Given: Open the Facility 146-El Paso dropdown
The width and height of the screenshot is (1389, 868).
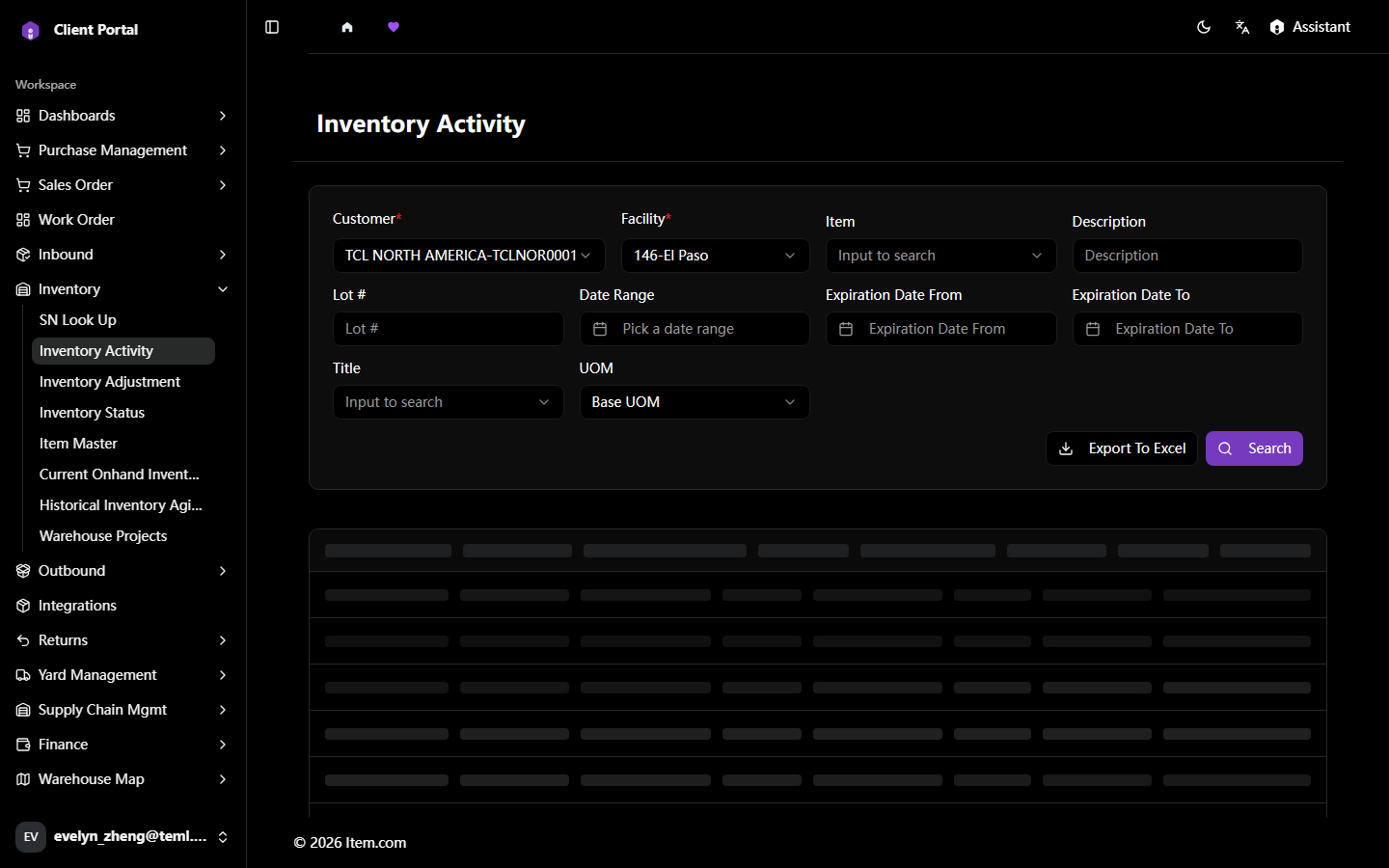Looking at the screenshot, I should click(x=716, y=256).
